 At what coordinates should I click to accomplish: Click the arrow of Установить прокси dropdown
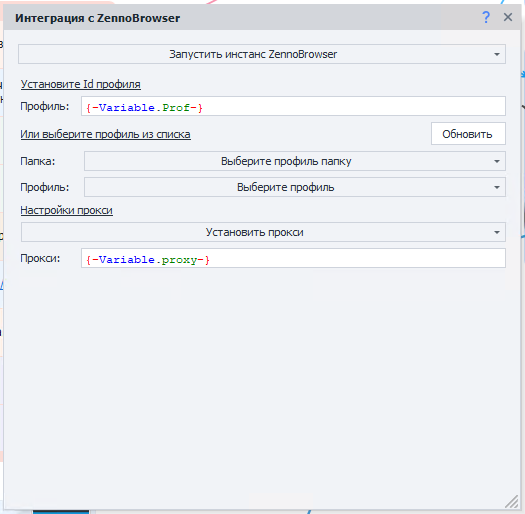click(x=497, y=232)
